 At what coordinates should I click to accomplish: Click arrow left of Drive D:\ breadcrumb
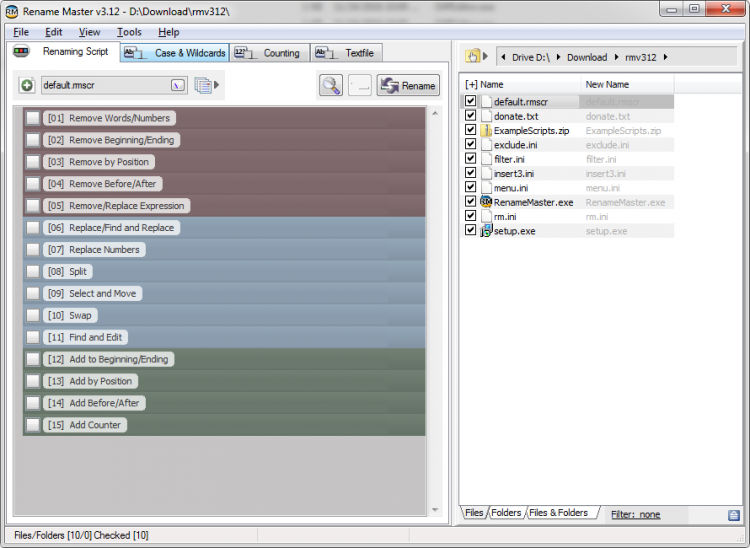click(503, 57)
